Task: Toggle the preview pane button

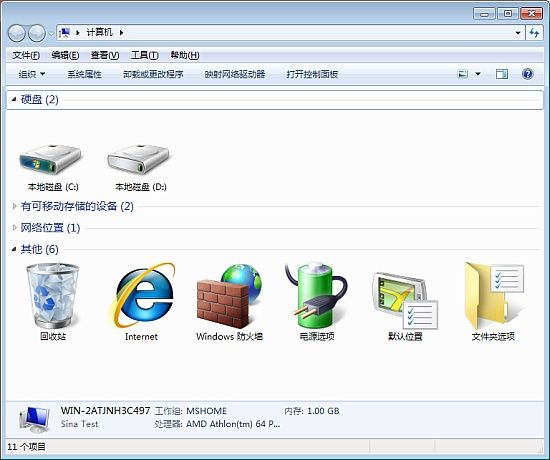Action: click(x=502, y=74)
